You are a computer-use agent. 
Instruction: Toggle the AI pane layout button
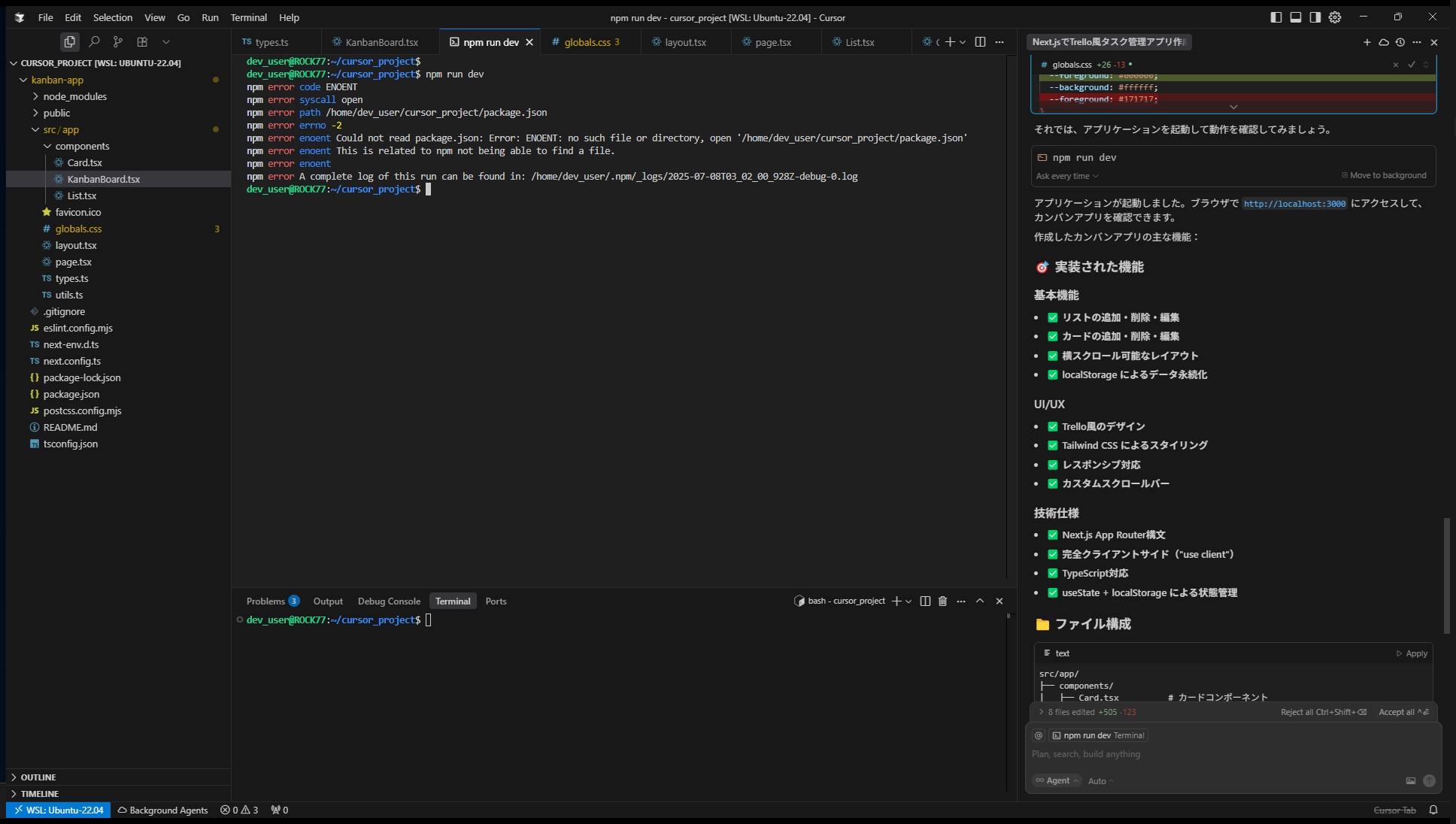(1315, 17)
